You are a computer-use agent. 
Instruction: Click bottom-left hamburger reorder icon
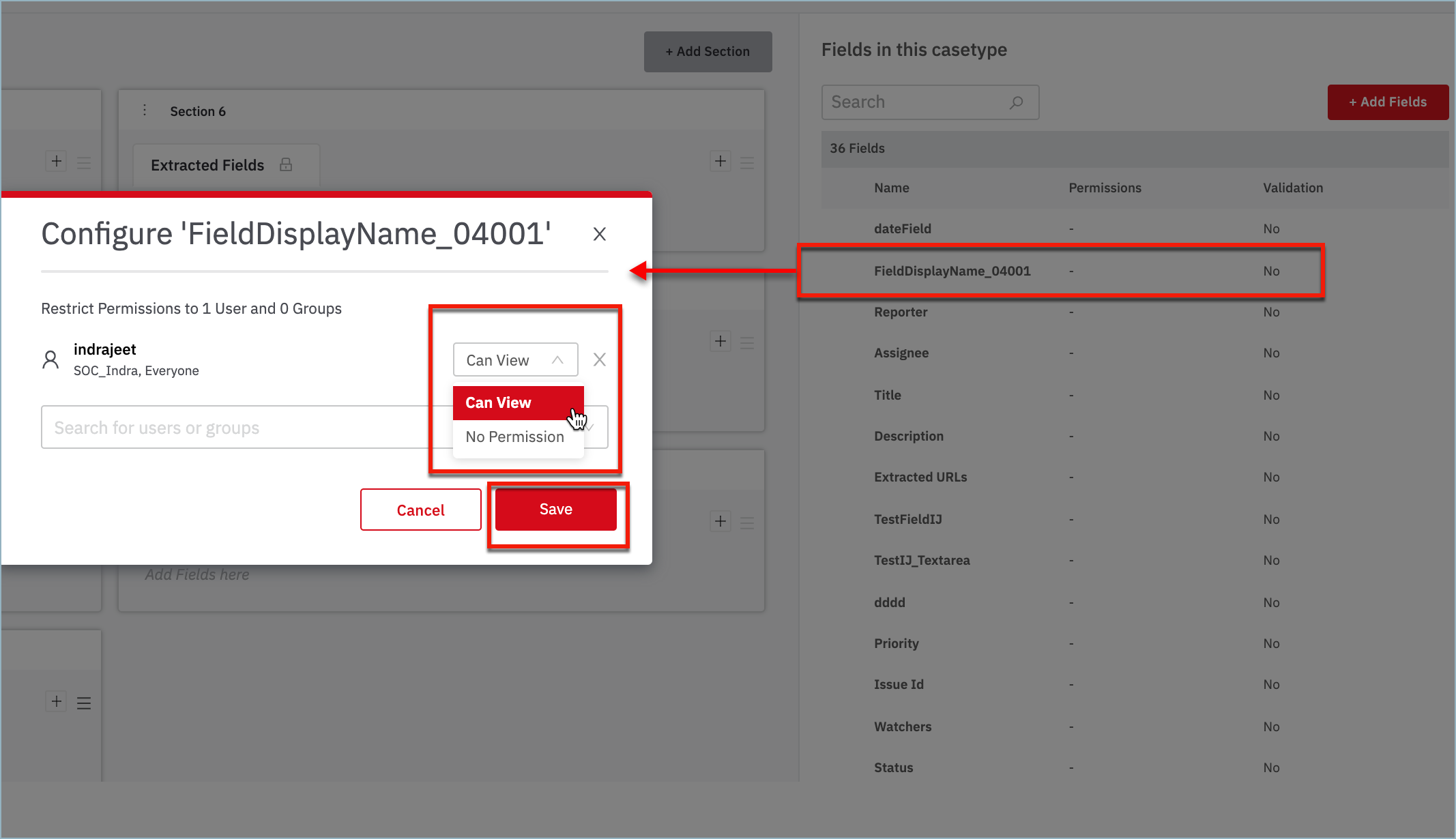(84, 703)
